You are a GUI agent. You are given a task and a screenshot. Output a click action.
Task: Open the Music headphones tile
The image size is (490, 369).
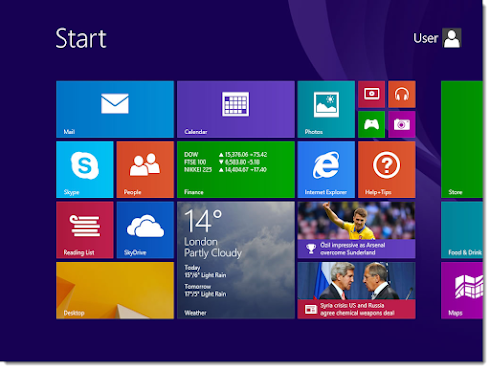pos(402,94)
